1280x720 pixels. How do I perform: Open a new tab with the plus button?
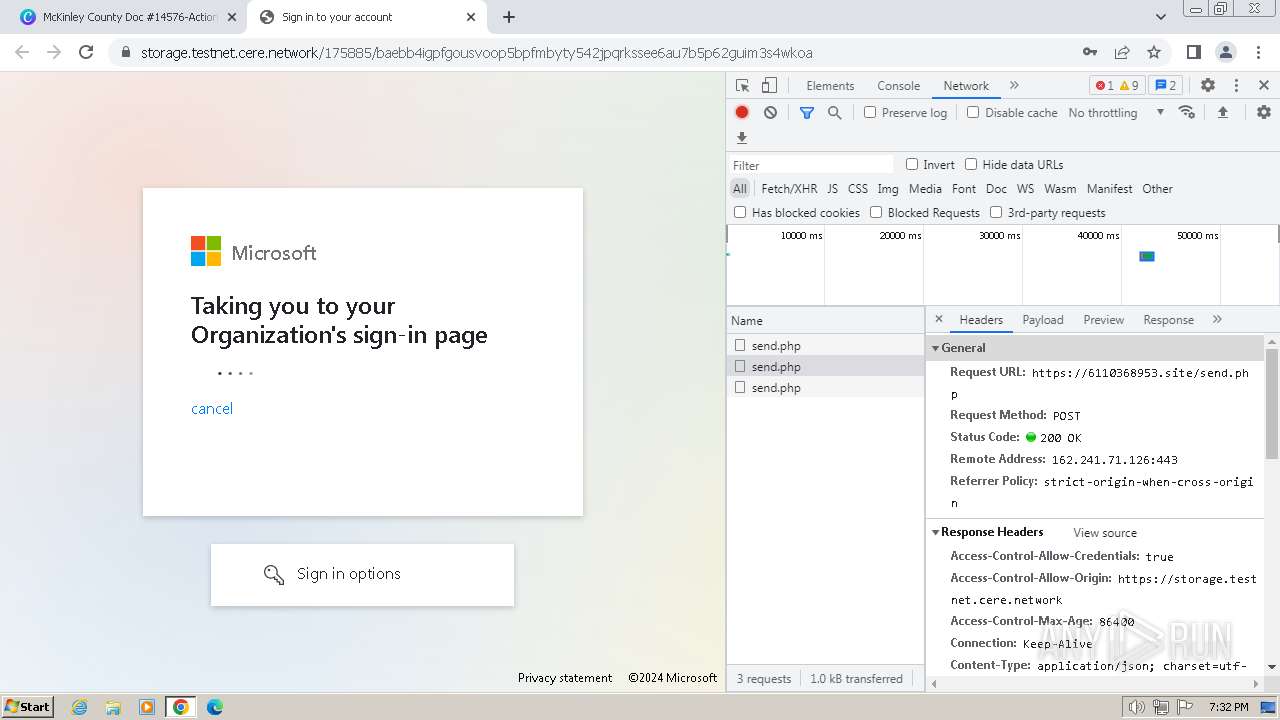tap(509, 17)
